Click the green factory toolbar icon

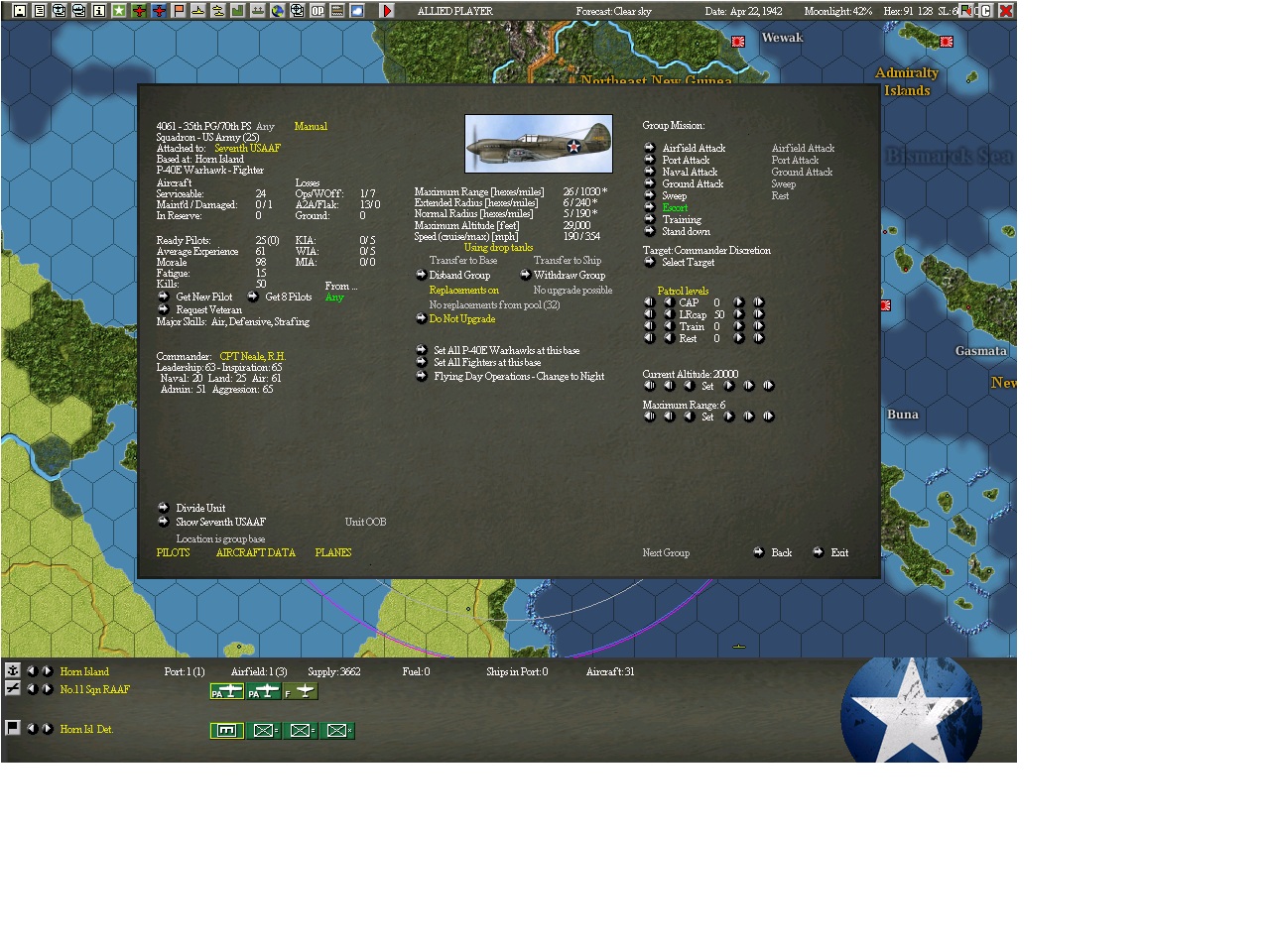click(x=237, y=11)
